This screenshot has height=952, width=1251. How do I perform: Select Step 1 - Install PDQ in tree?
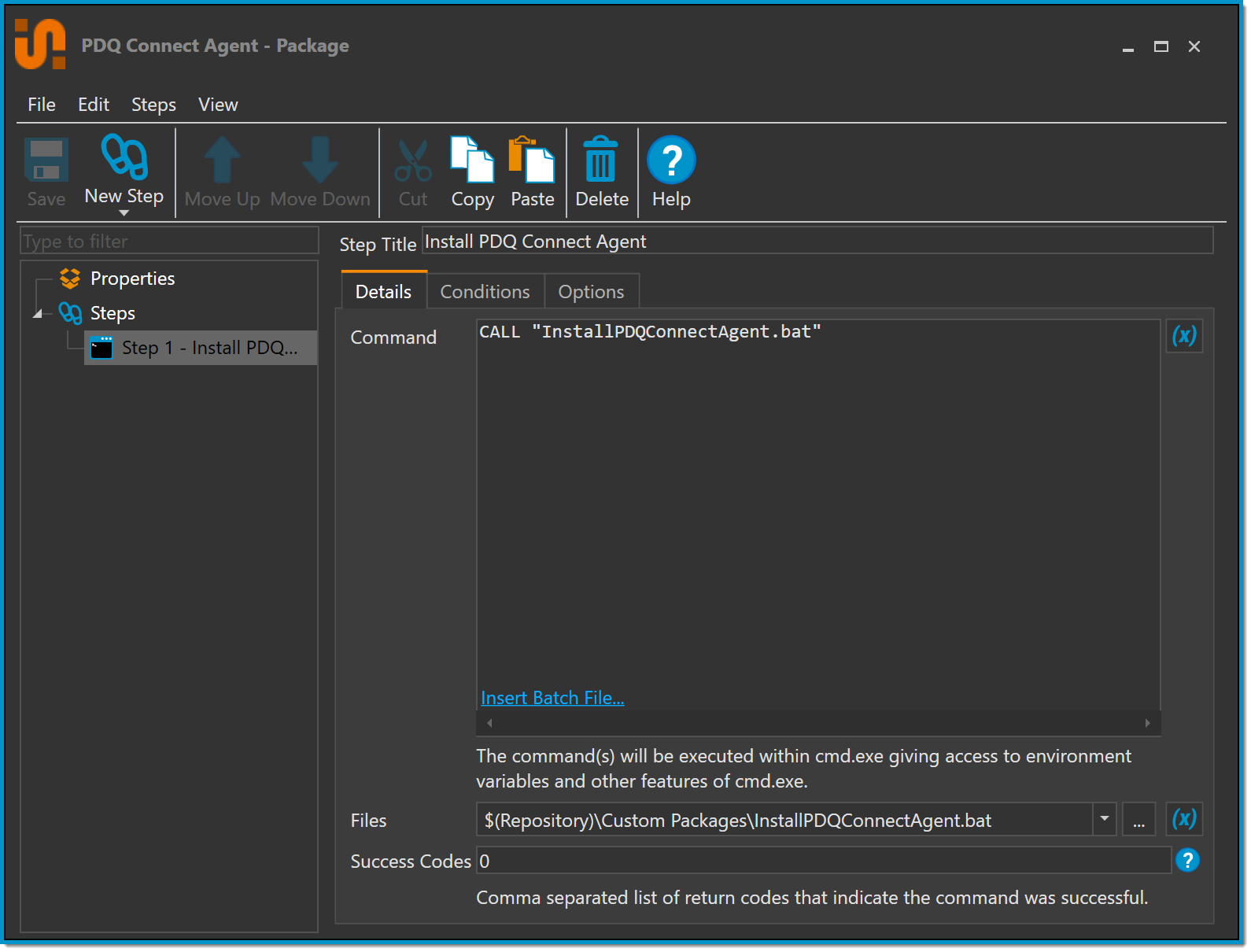point(201,348)
